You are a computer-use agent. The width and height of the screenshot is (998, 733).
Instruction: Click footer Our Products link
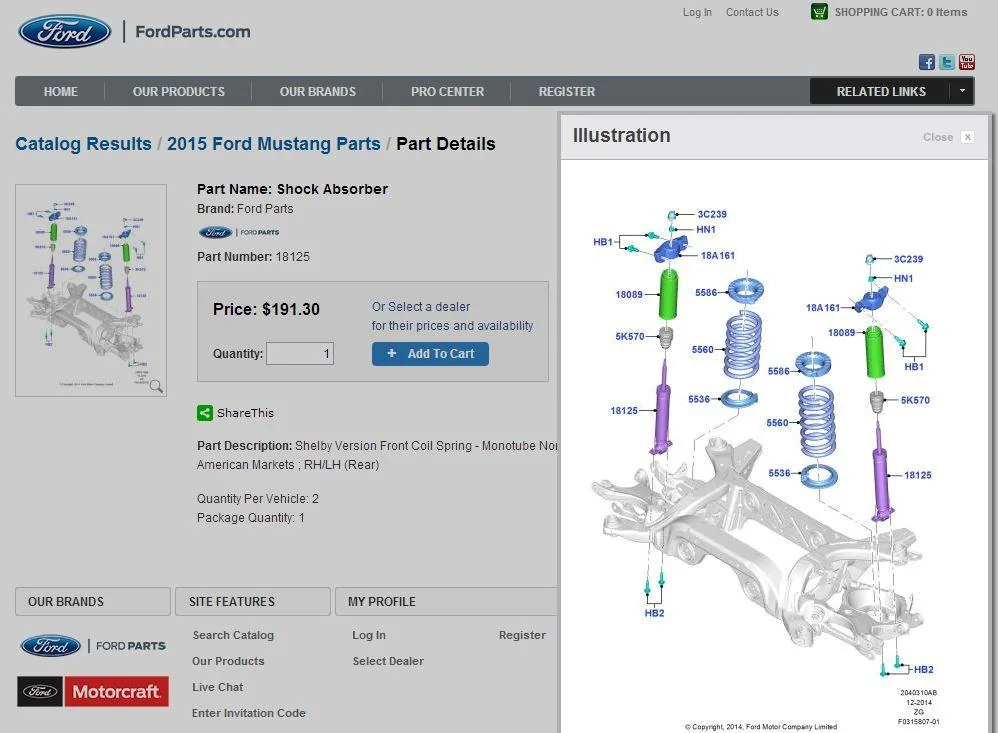click(228, 661)
